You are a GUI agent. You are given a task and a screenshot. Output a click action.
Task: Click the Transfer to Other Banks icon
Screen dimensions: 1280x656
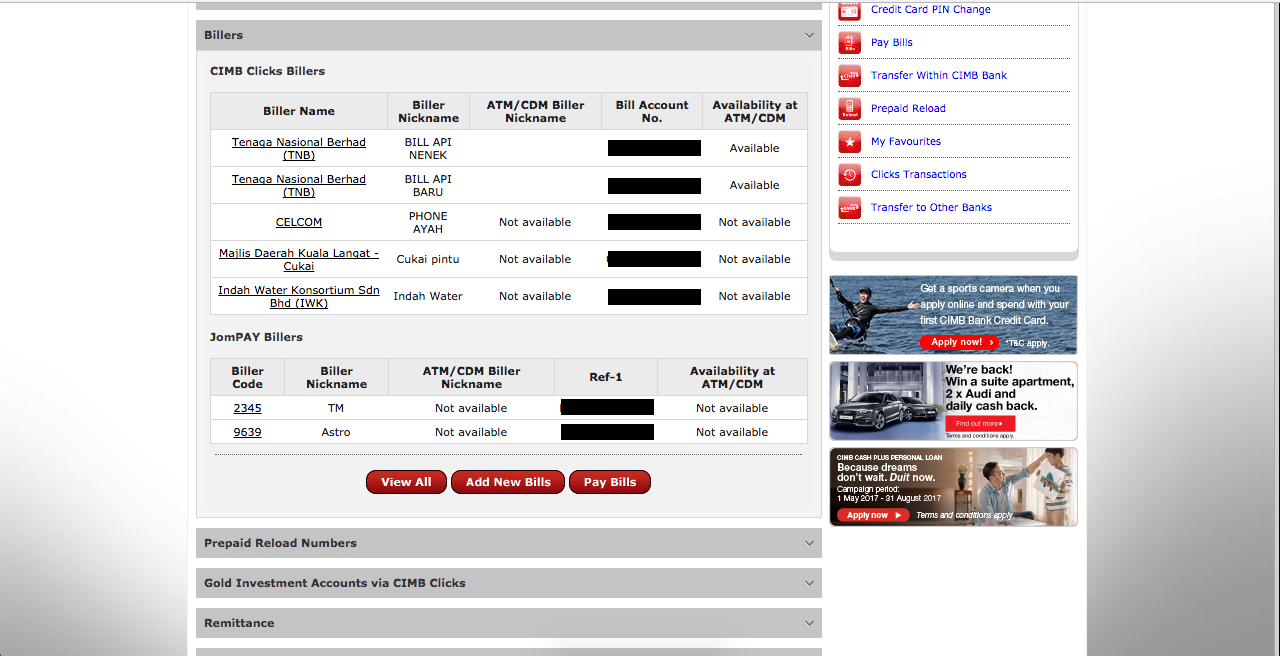(849, 207)
